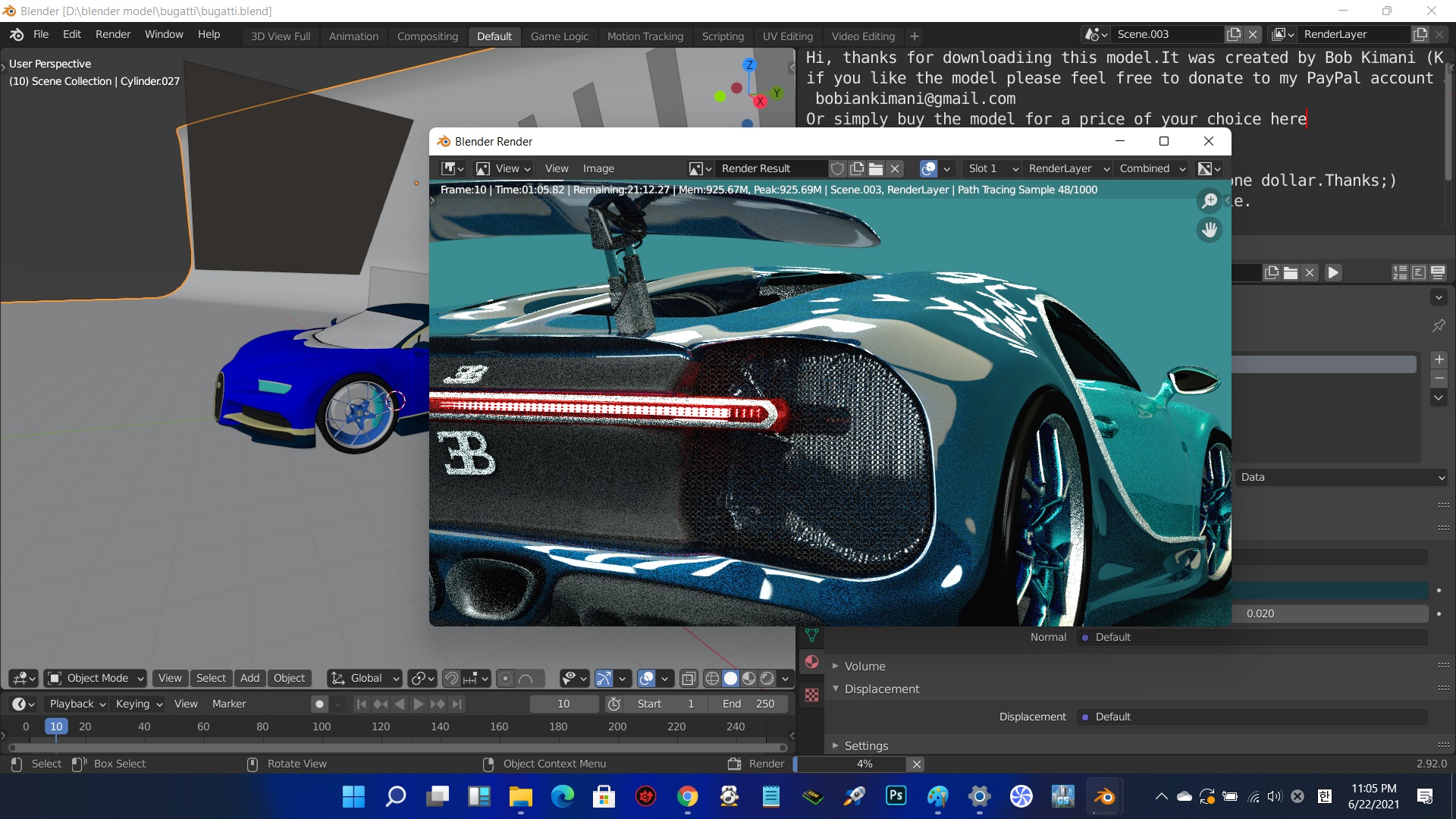This screenshot has width=1456, height=819.
Task: Unlink Render Result image
Action: click(x=895, y=168)
